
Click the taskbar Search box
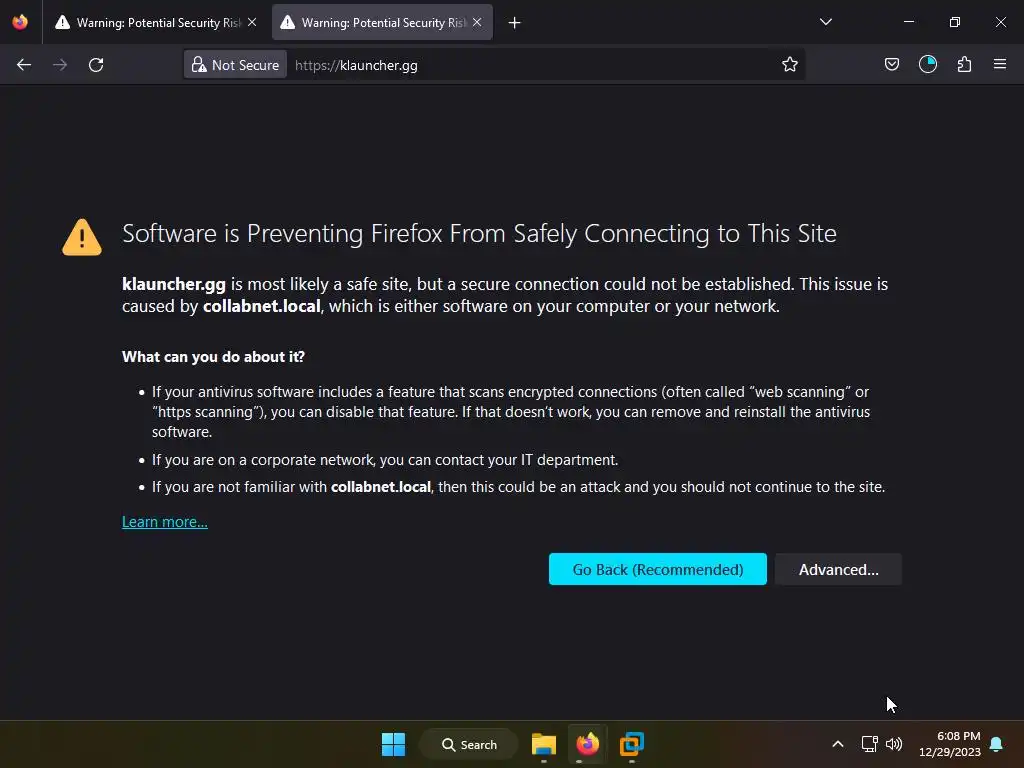tap(469, 744)
